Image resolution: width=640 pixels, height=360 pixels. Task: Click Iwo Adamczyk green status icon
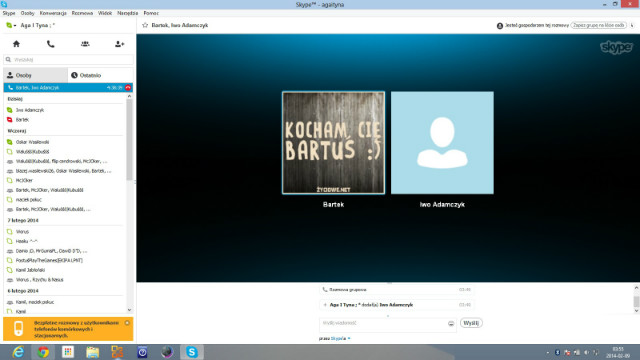(x=10, y=110)
